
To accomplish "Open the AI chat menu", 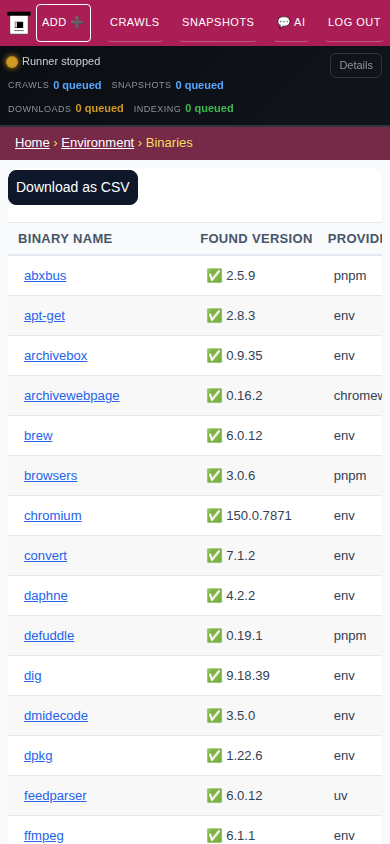I will tap(291, 23).
